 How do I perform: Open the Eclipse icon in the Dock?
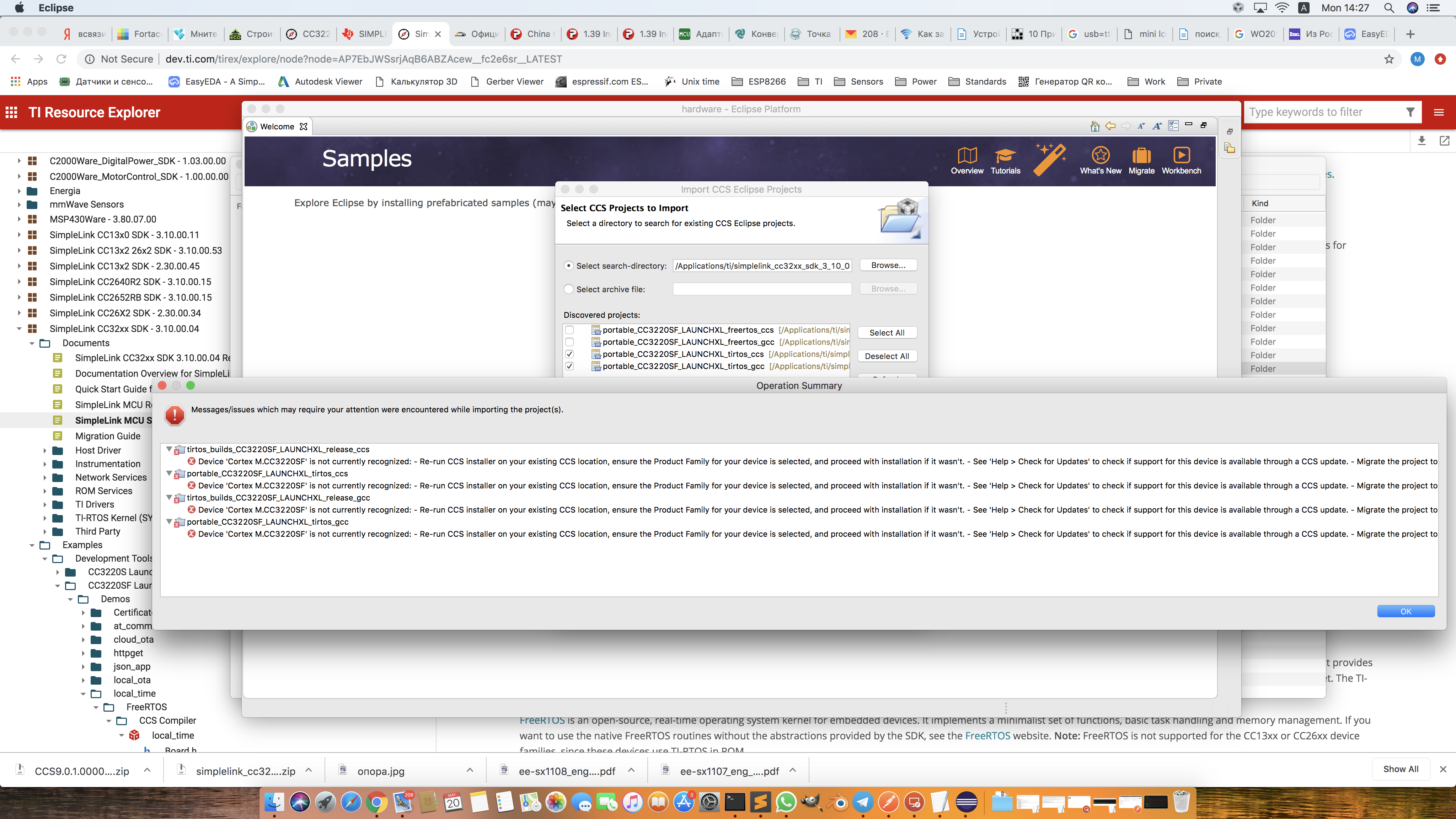click(x=967, y=802)
